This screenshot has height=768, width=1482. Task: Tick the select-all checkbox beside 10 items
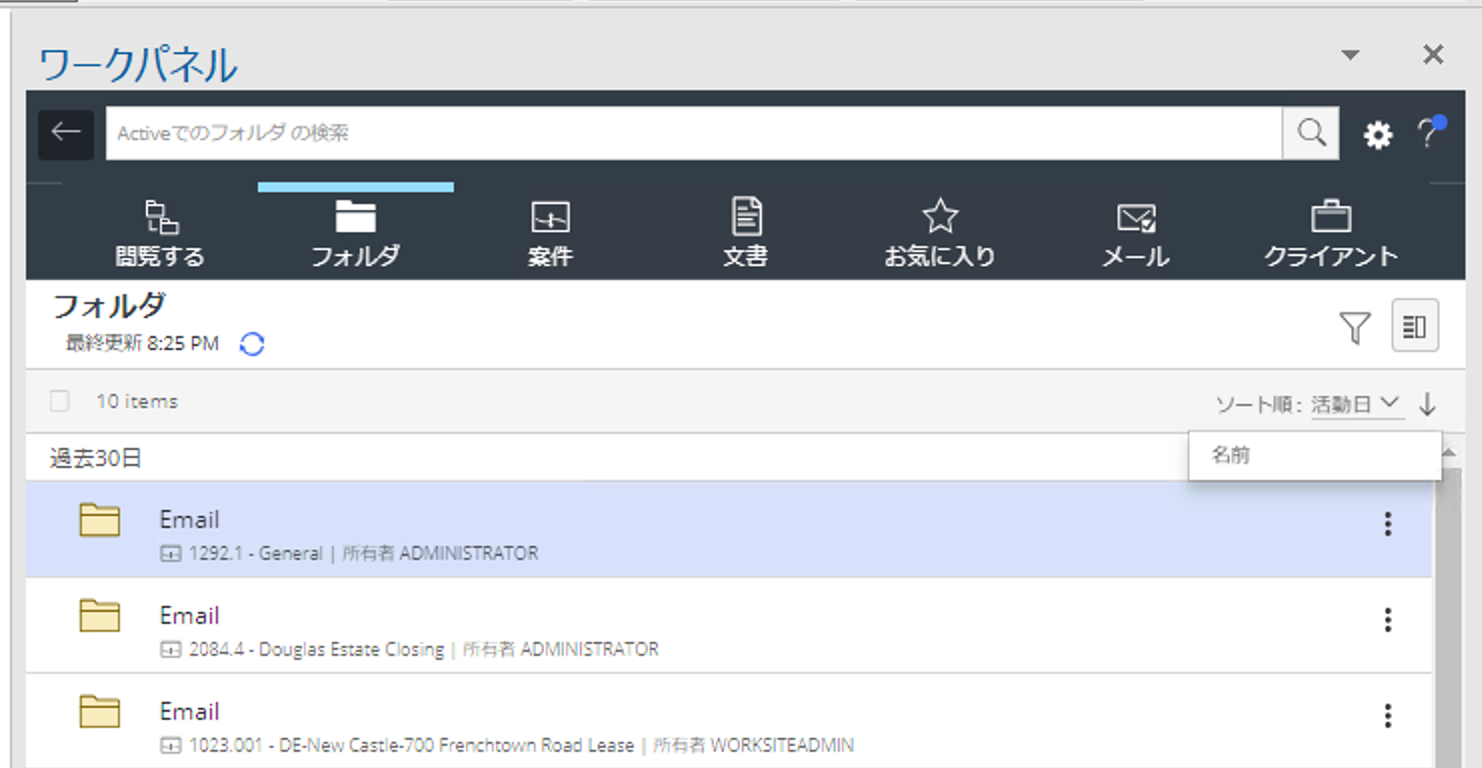point(60,401)
